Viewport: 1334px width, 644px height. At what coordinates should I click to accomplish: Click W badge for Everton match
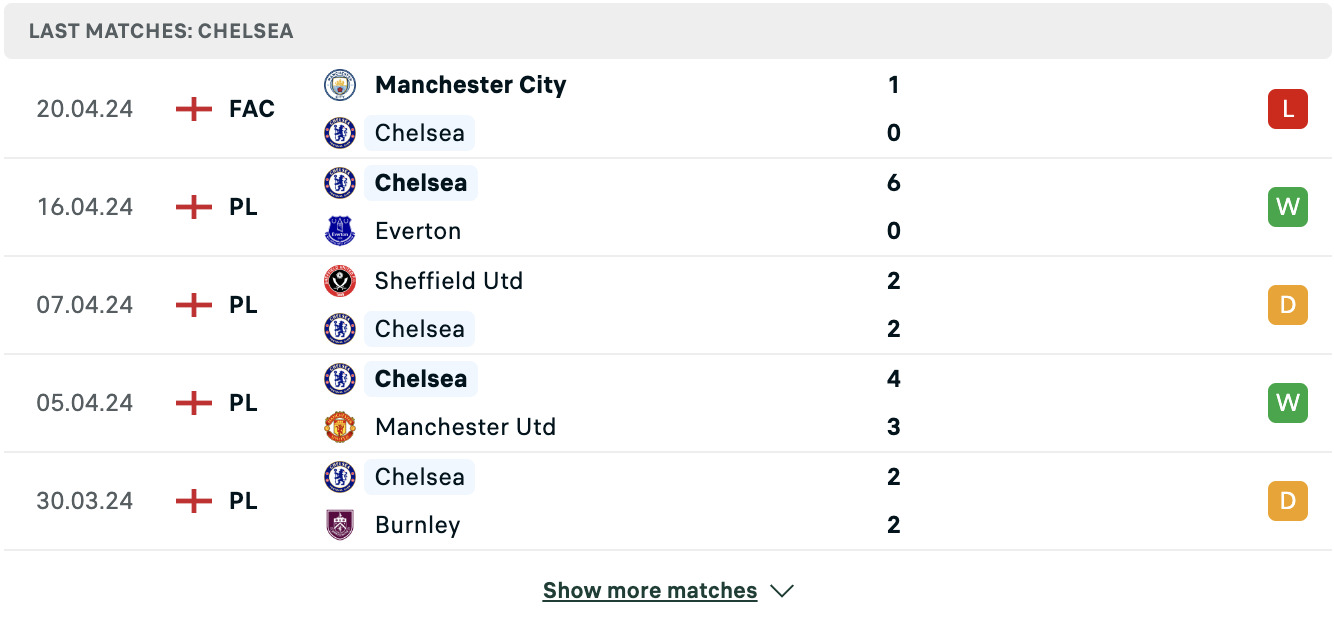coord(1288,207)
